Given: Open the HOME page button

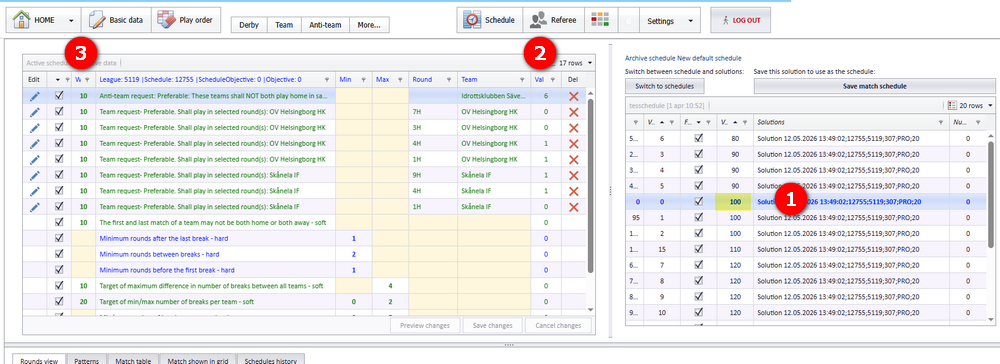Looking at the screenshot, I should [x=34, y=20].
